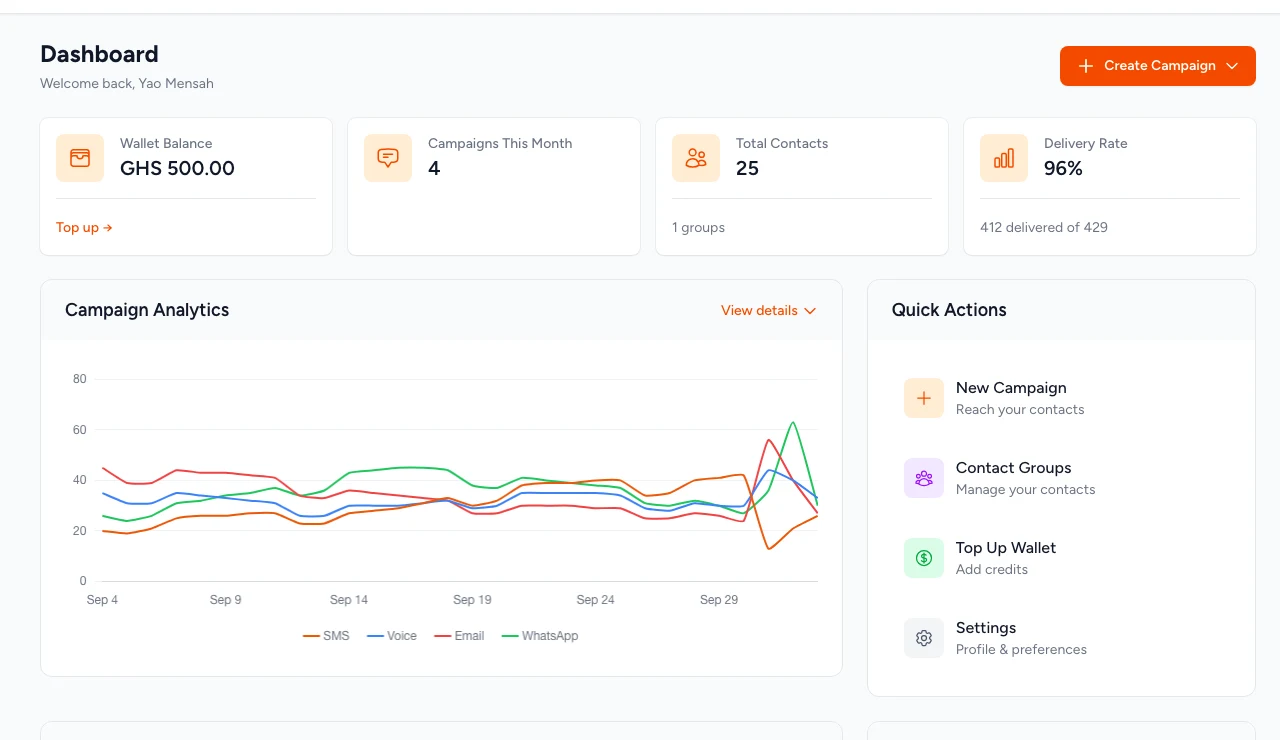1280x740 pixels.
Task: Click the 'Manage your contacts' subtitle
Action: coord(1025,489)
